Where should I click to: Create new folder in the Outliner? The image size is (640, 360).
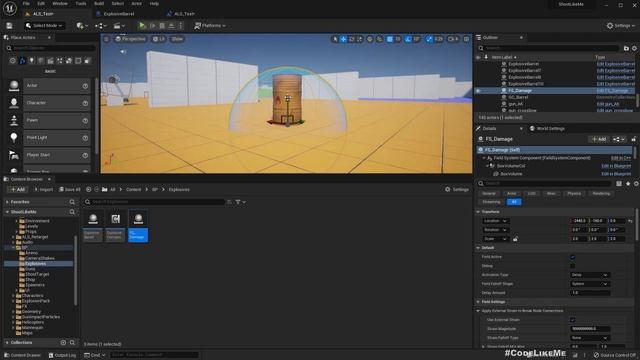[627, 48]
